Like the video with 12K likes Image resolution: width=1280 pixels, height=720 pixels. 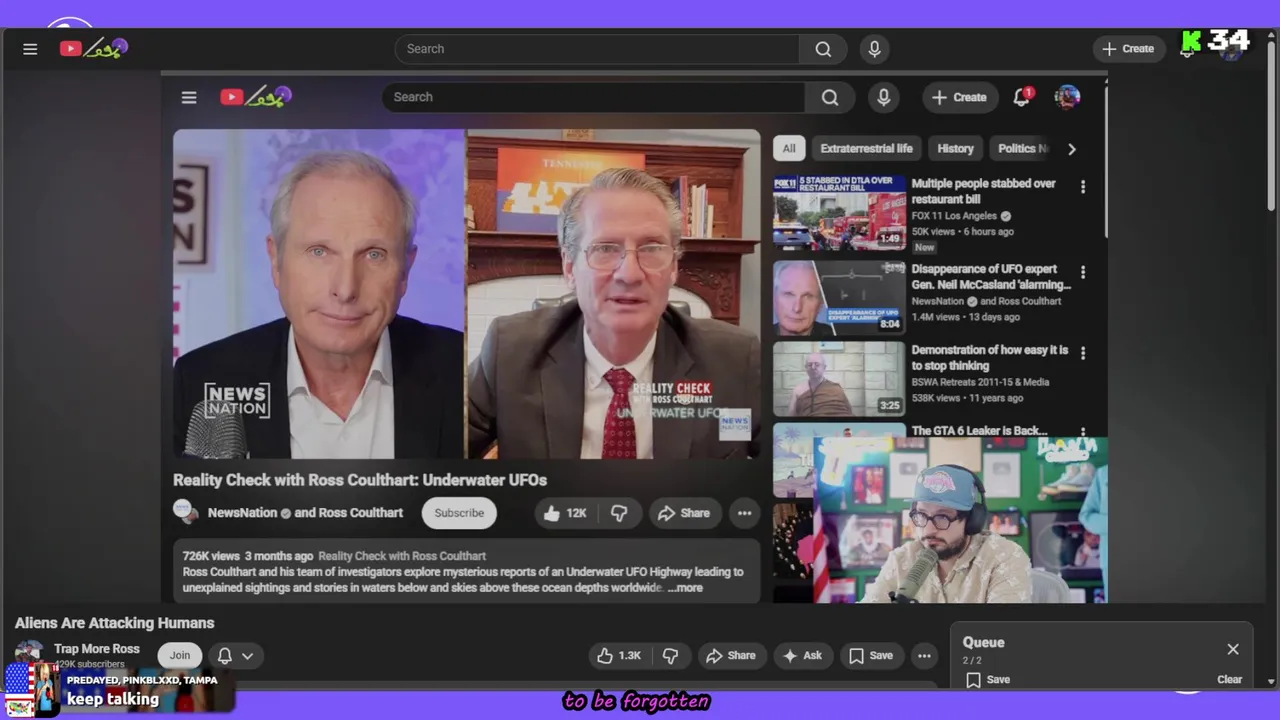[564, 513]
